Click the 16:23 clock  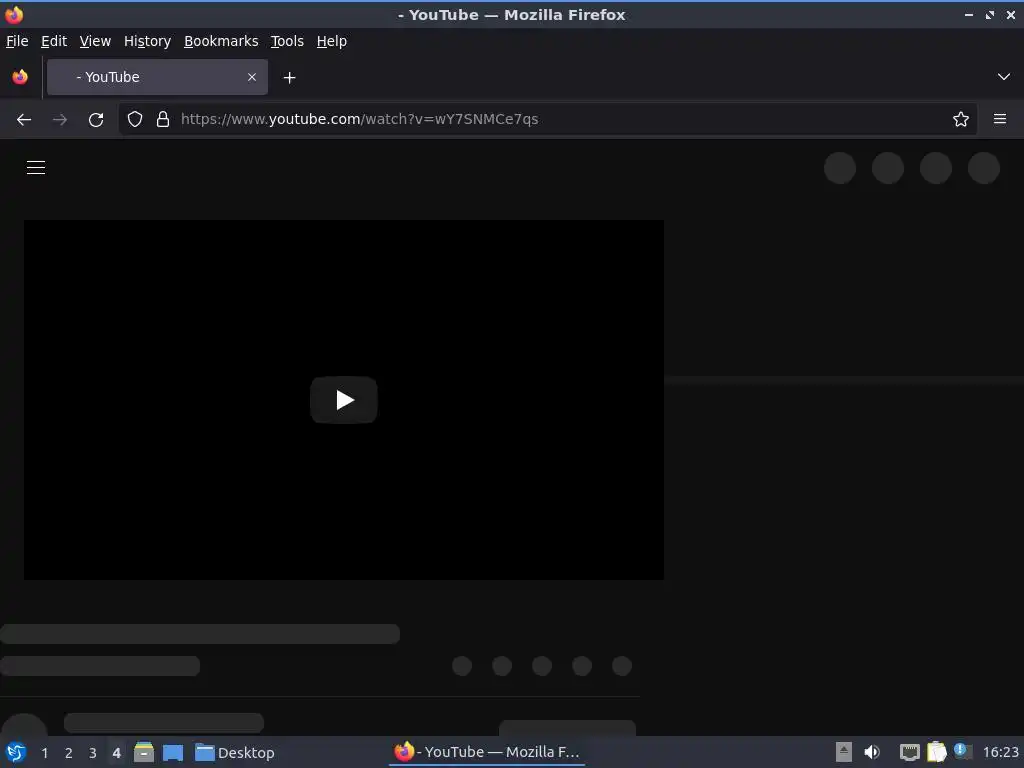tap(1000, 752)
